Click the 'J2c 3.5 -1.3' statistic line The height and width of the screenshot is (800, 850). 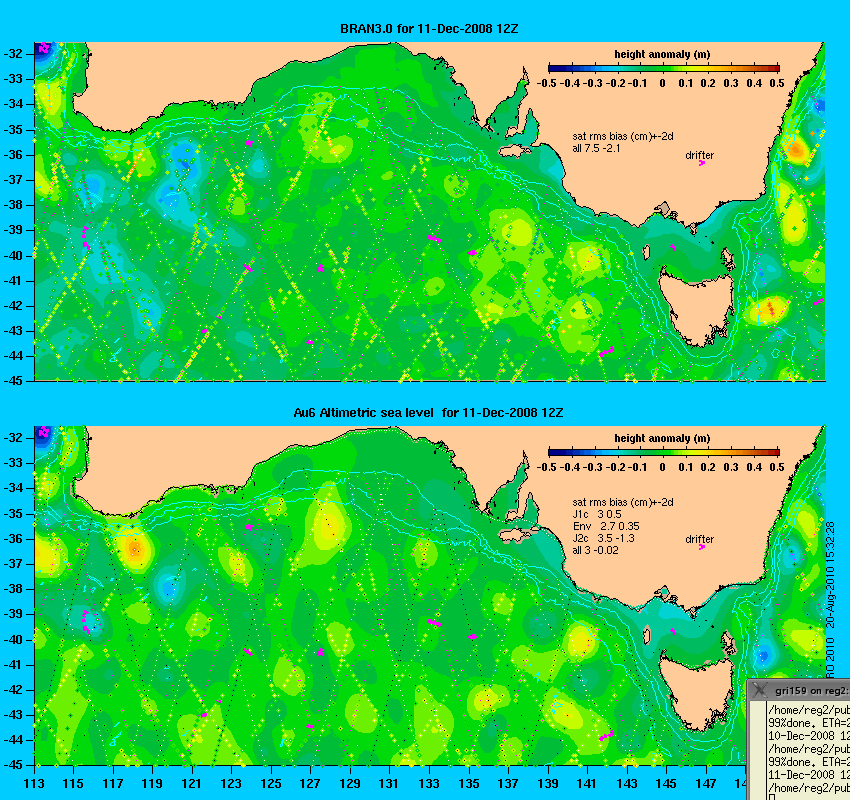pos(603,538)
